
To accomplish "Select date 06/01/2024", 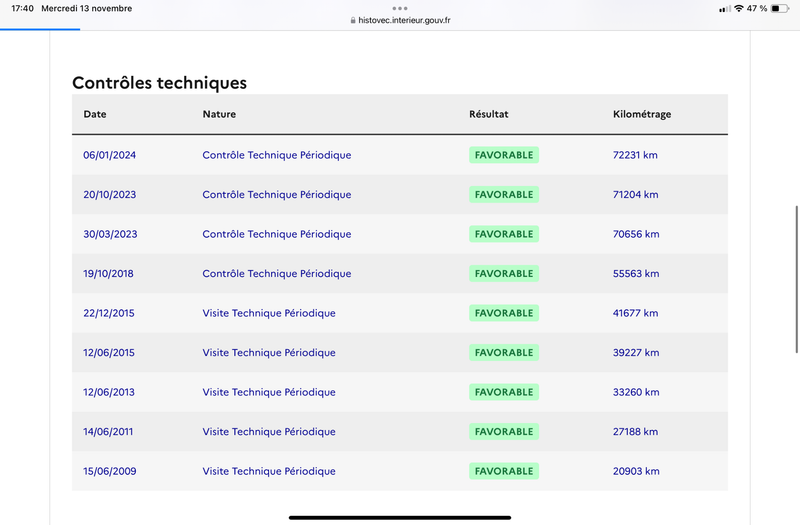I will [x=110, y=155].
